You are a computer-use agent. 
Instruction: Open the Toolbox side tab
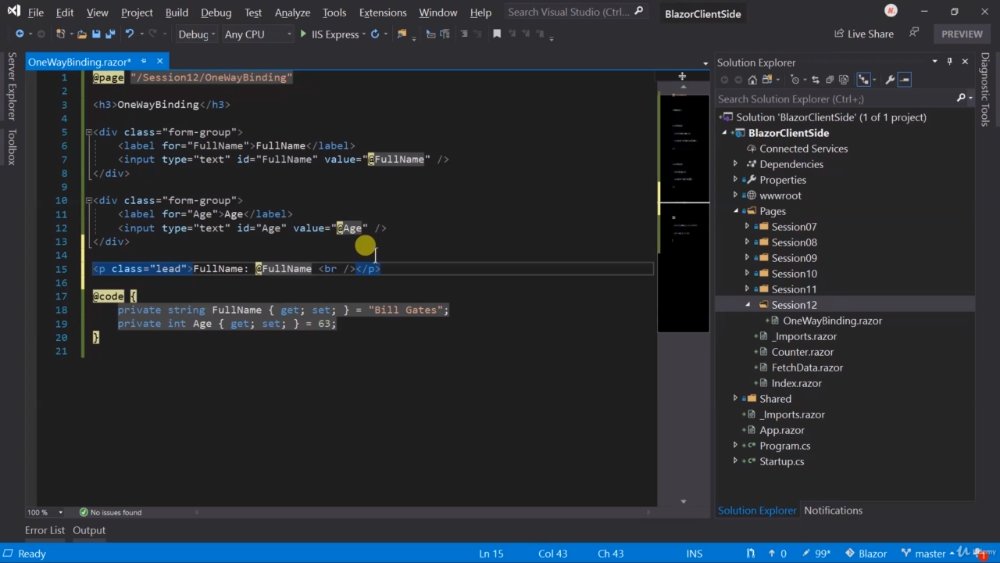coord(11,147)
